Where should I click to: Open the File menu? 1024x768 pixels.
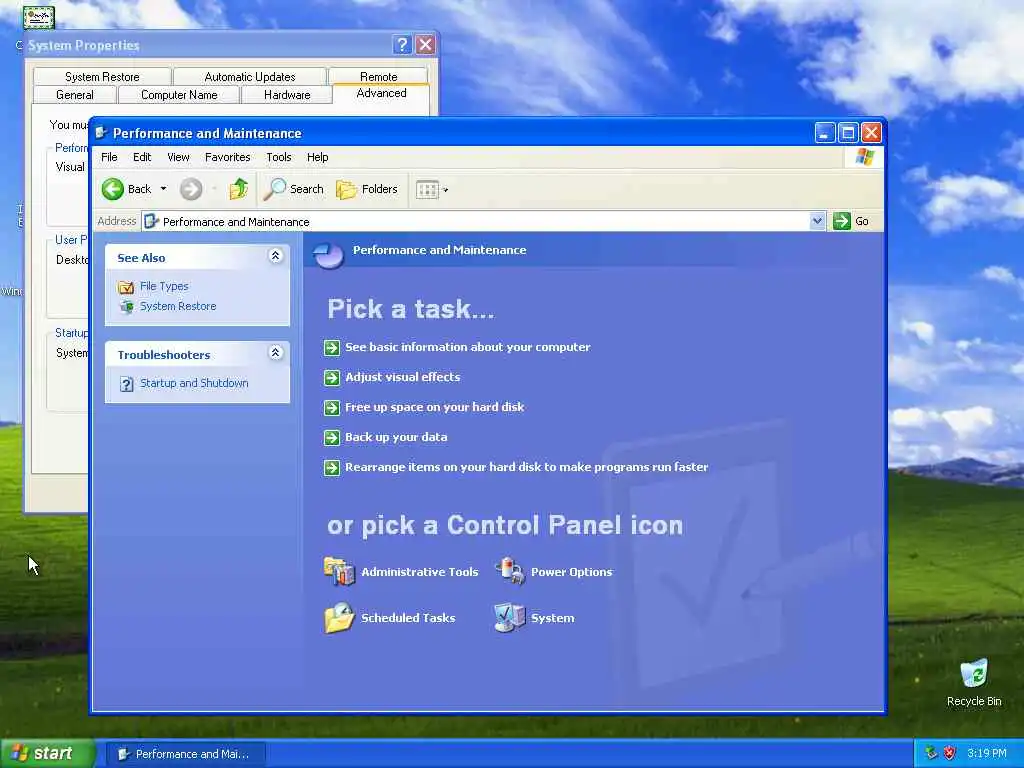(109, 157)
